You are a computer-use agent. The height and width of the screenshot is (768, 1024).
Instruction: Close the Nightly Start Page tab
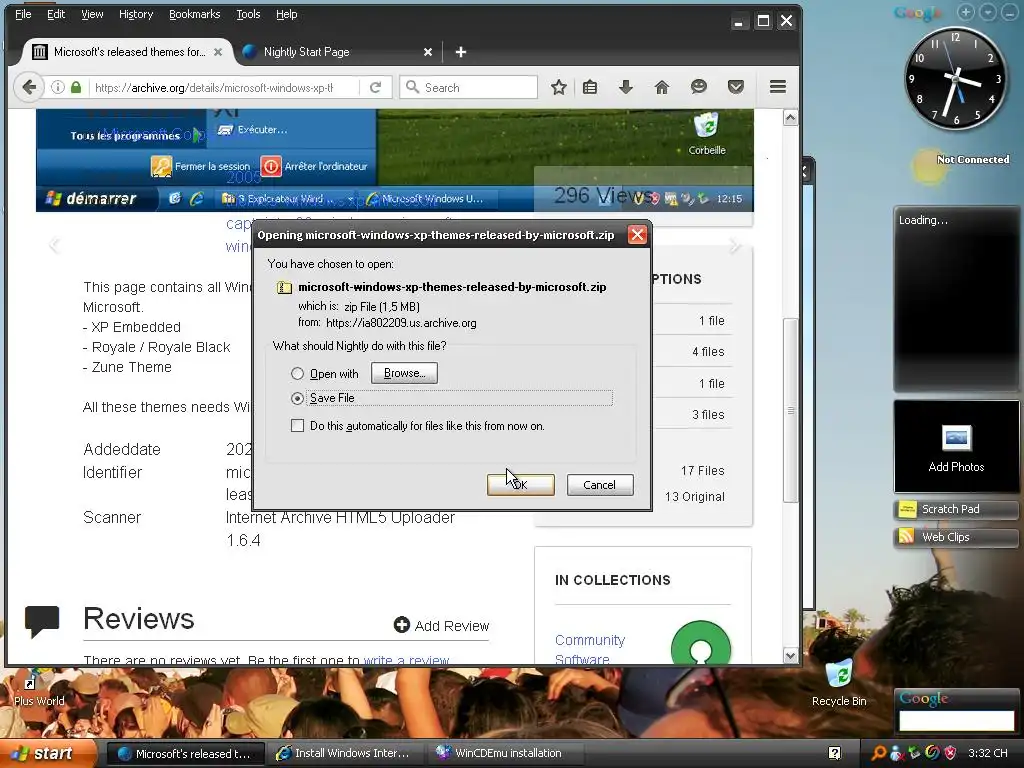pos(428,52)
